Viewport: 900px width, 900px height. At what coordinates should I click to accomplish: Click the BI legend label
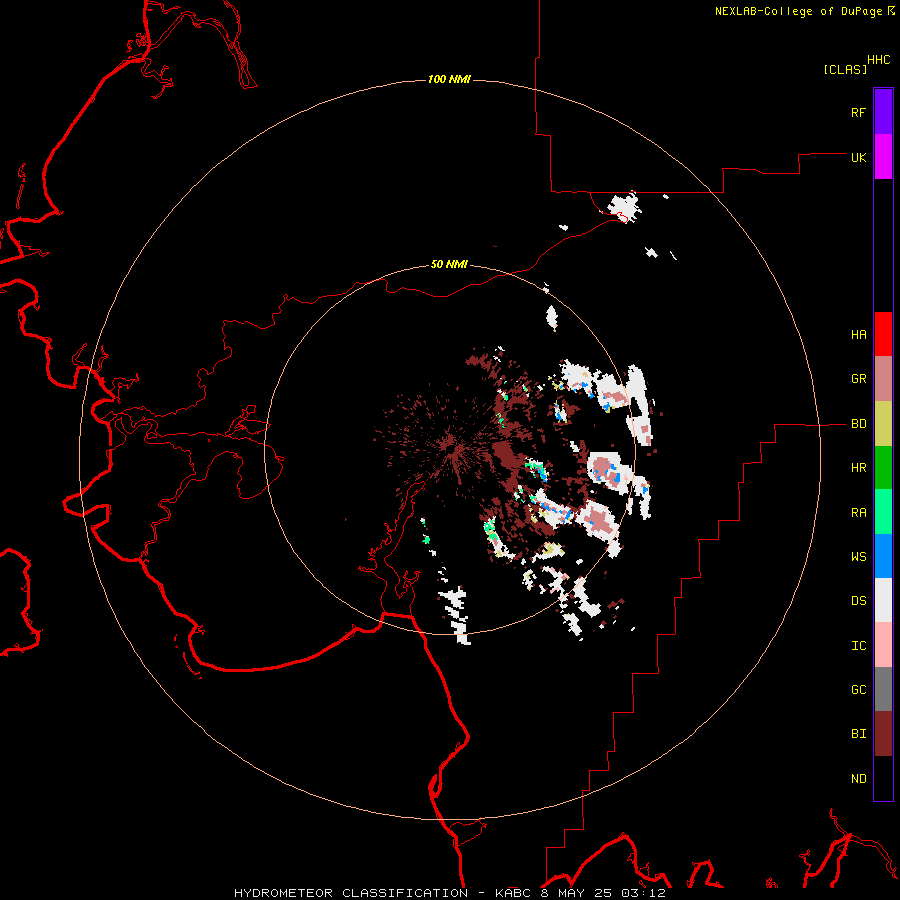(858, 734)
